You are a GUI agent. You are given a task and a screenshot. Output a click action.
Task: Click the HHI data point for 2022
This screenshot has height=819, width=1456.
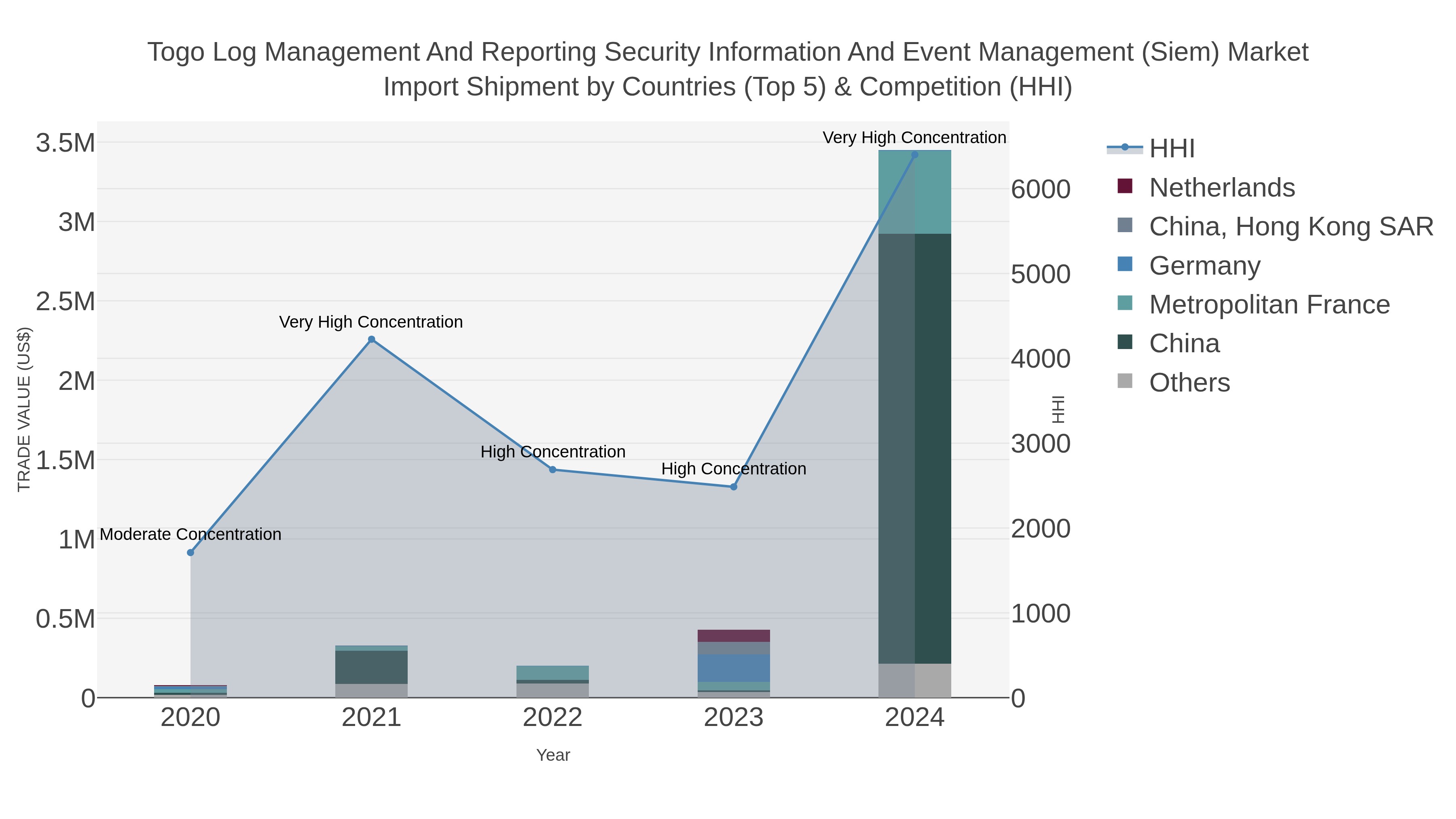pyautogui.click(x=553, y=469)
